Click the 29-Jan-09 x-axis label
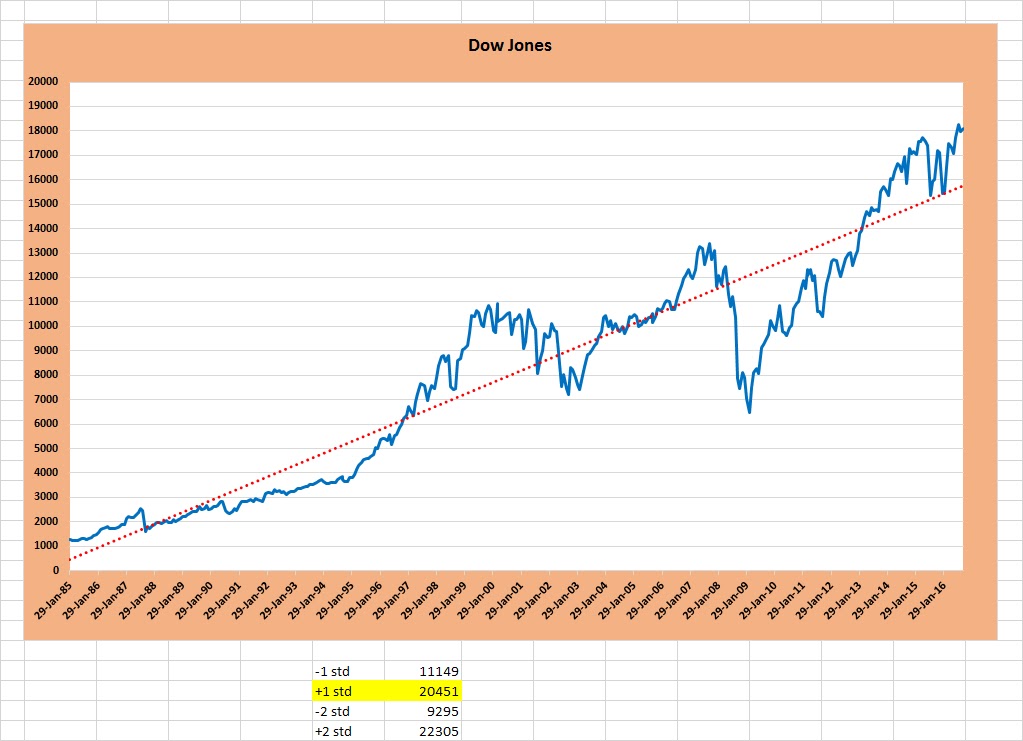Image resolution: width=1023 pixels, height=741 pixels. 730,599
